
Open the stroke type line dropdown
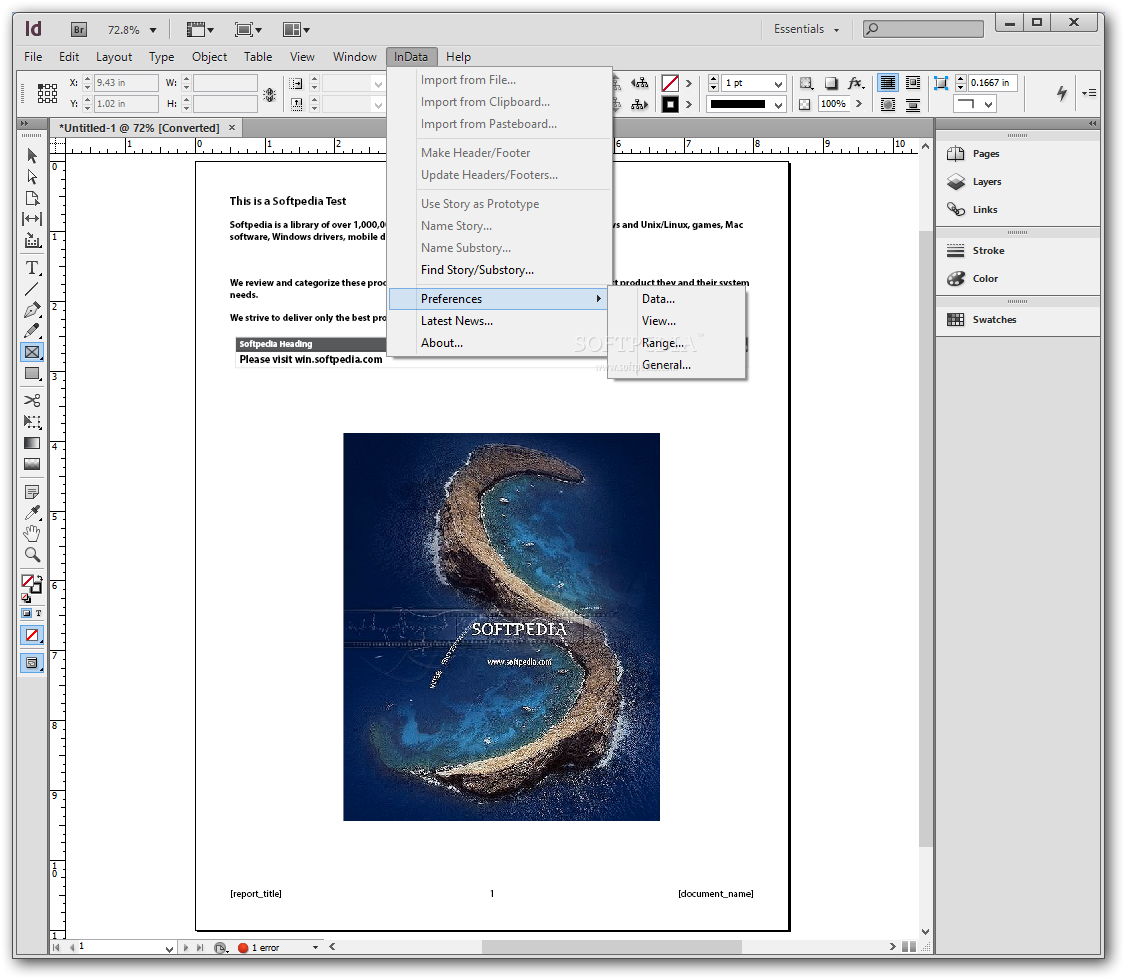click(778, 105)
